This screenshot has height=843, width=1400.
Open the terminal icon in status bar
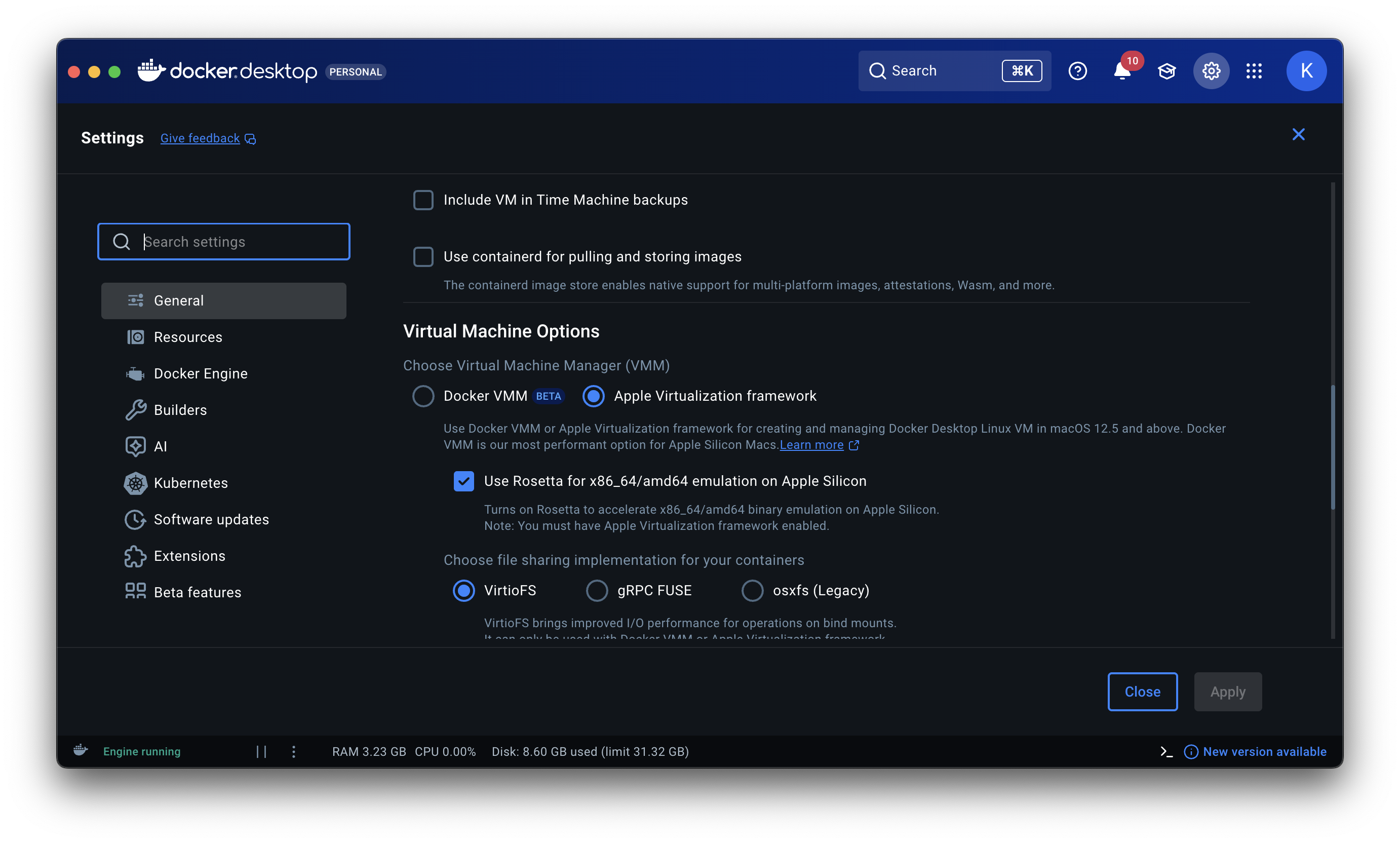[x=1166, y=751]
